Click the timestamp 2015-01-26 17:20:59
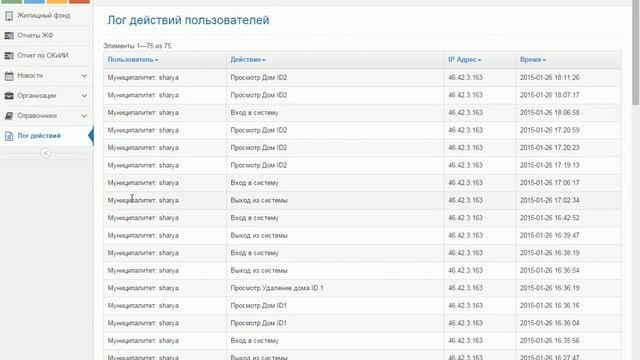Image resolution: width=640 pixels, height=360 pixels. [x=549, y=130]
